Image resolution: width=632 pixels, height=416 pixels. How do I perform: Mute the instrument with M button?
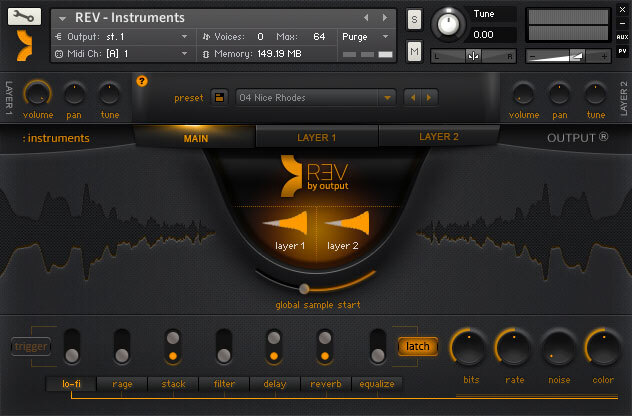point(415,51)
